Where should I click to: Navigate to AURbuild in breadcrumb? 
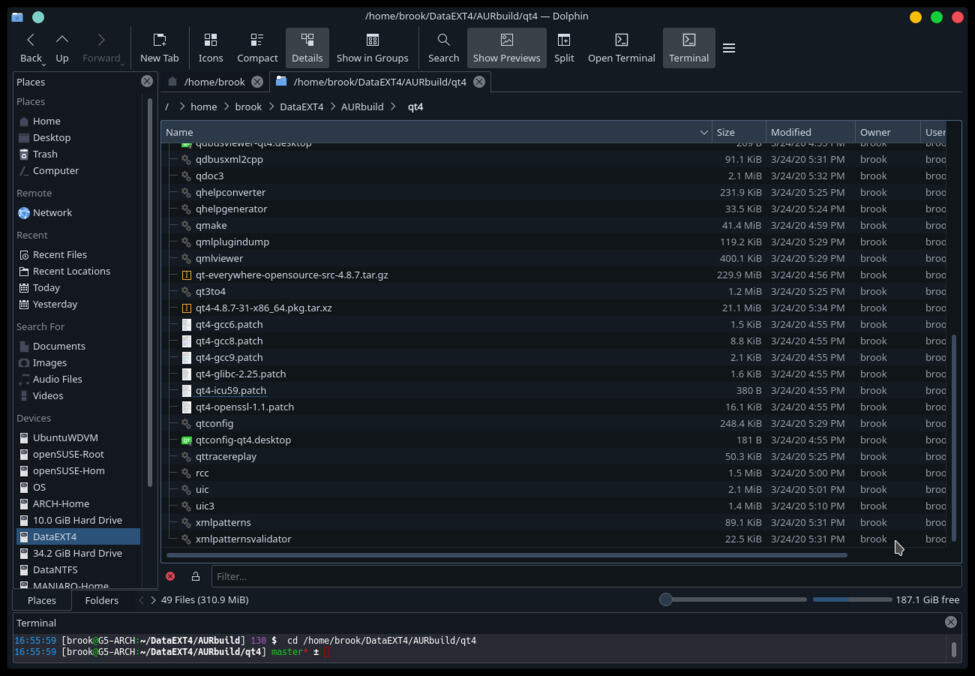(x=362, y=107)
